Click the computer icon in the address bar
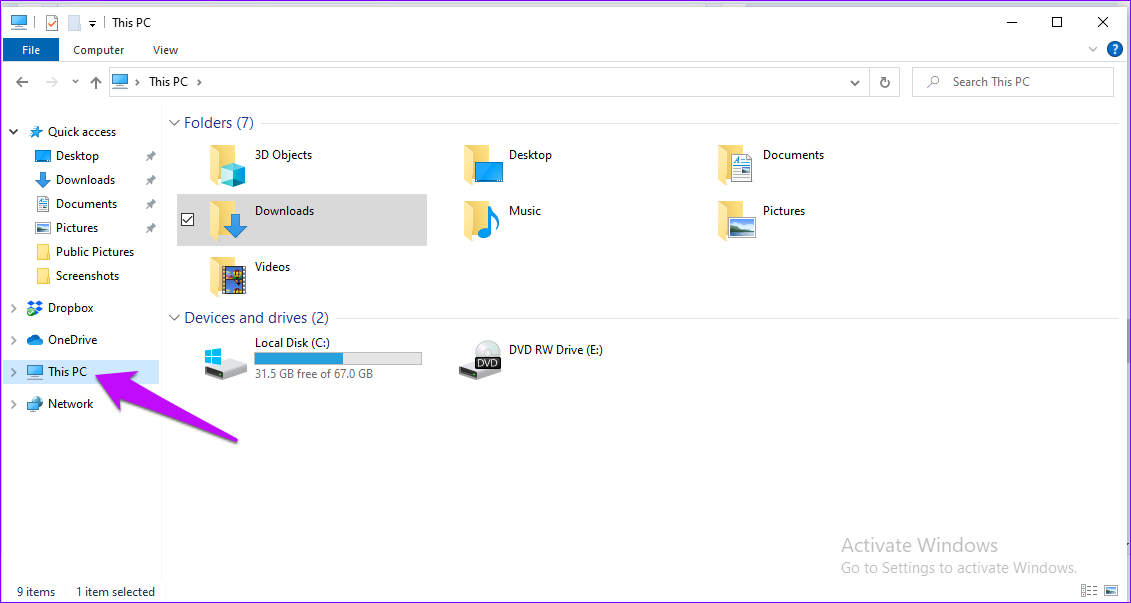This screenshot has height=603, width=1131. pyautogui.click(x=120, y=82)
